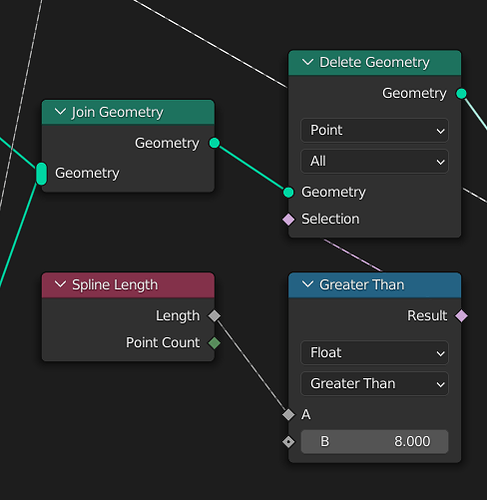The width and height of the screenshot is (487, 500).
Task: Click the Point Count output socket
Action: (x=214, y=343)
